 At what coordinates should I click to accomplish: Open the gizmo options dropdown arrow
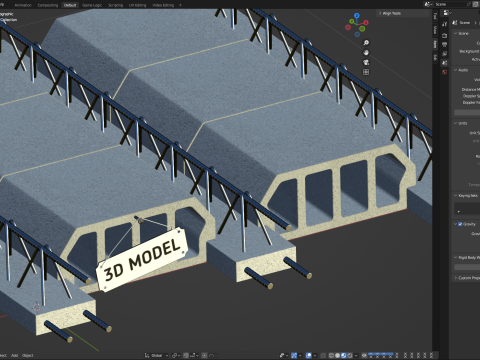click(300, 355)
